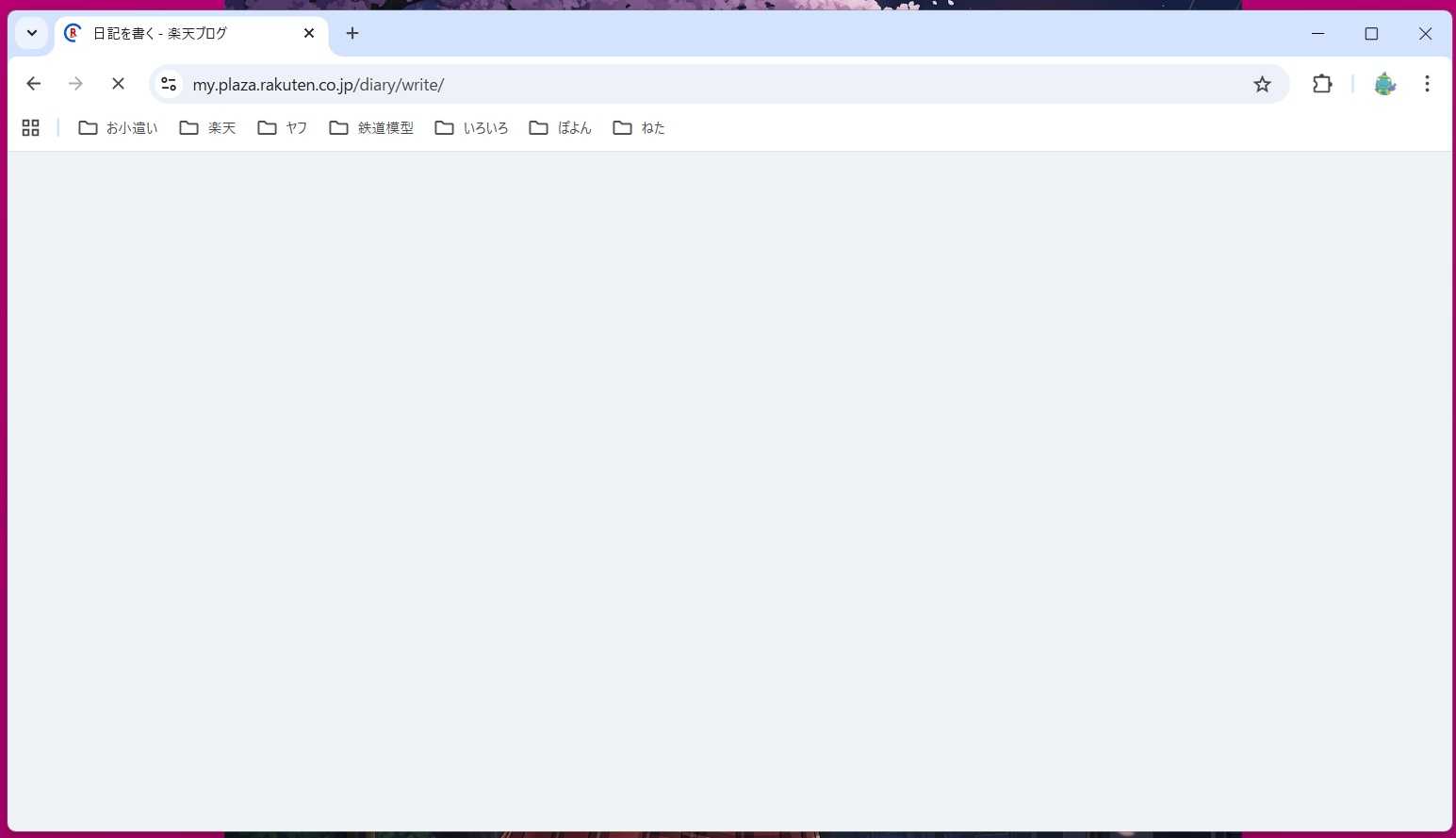
Task: Select the 日記を書く - 楽天ブログ tab
Action: coord(191,34)
